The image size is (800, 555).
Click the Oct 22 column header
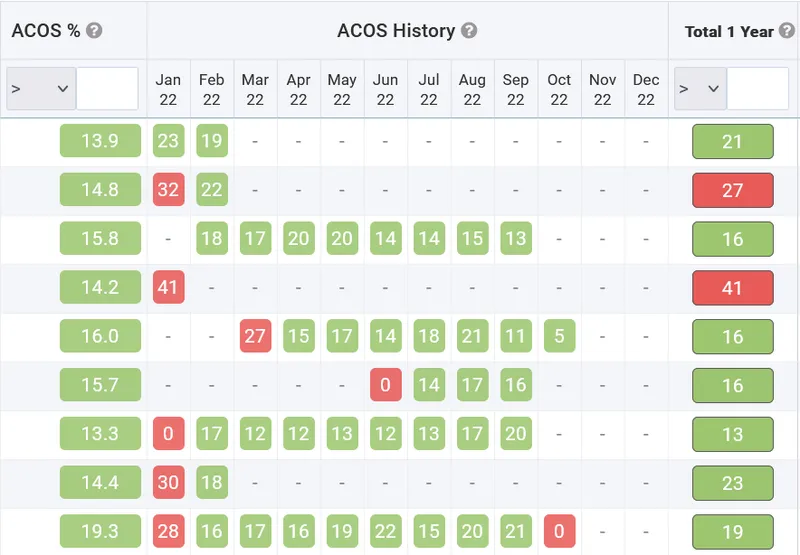click(x=559, y=89)
